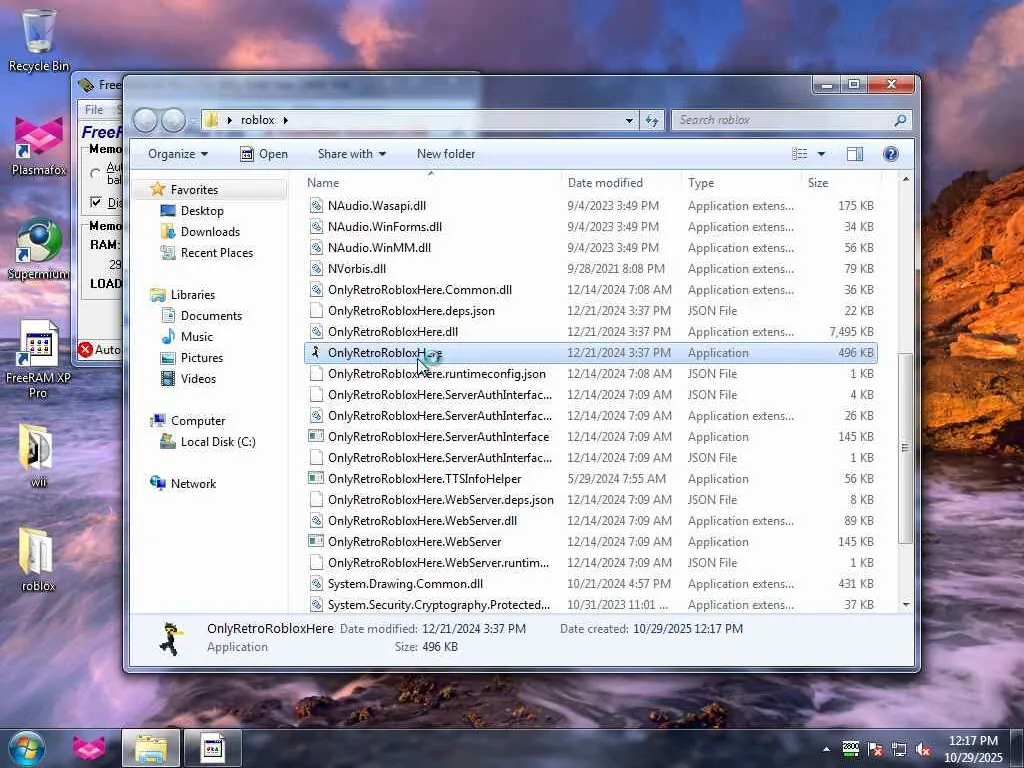Screen dimensions: 1024x768
Task: Open the FreeRAM XP Pro desktop shortcut
Action: (38, 359)
